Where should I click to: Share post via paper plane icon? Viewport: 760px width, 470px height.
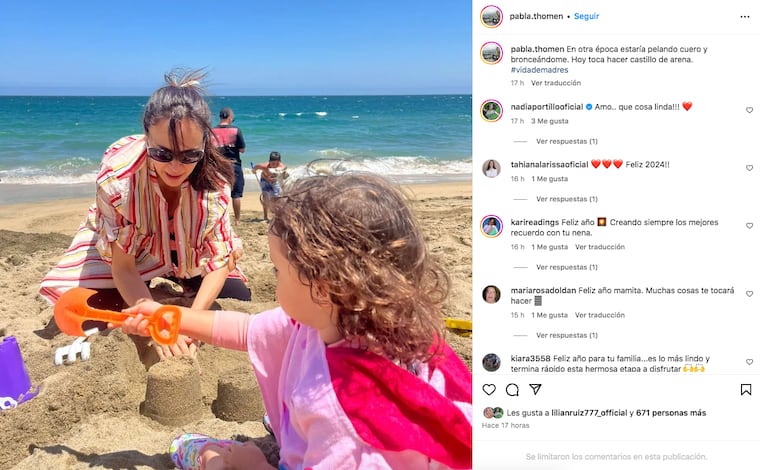(535, 389)
